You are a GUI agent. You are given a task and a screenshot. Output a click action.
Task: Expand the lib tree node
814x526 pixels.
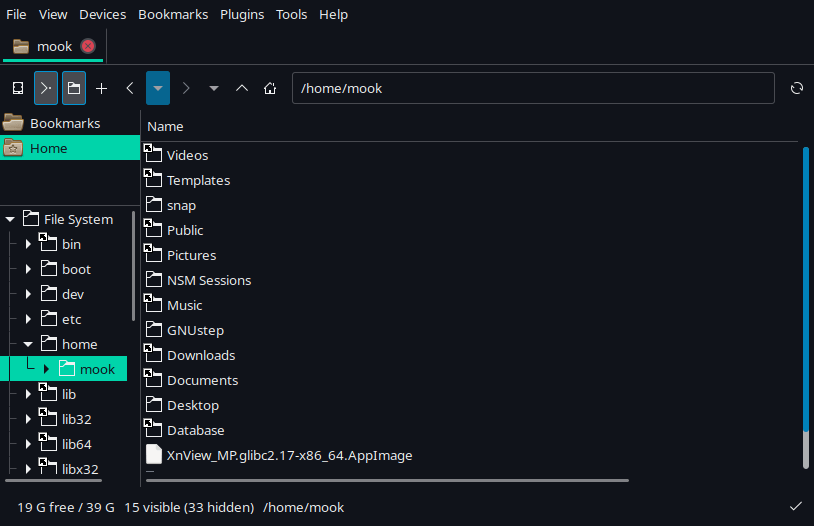point(28,394)
